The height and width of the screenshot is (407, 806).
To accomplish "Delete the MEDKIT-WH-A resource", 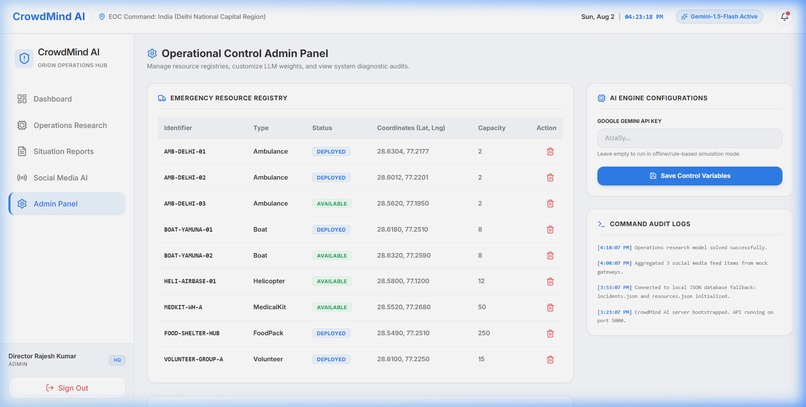I will click(550, 307).
